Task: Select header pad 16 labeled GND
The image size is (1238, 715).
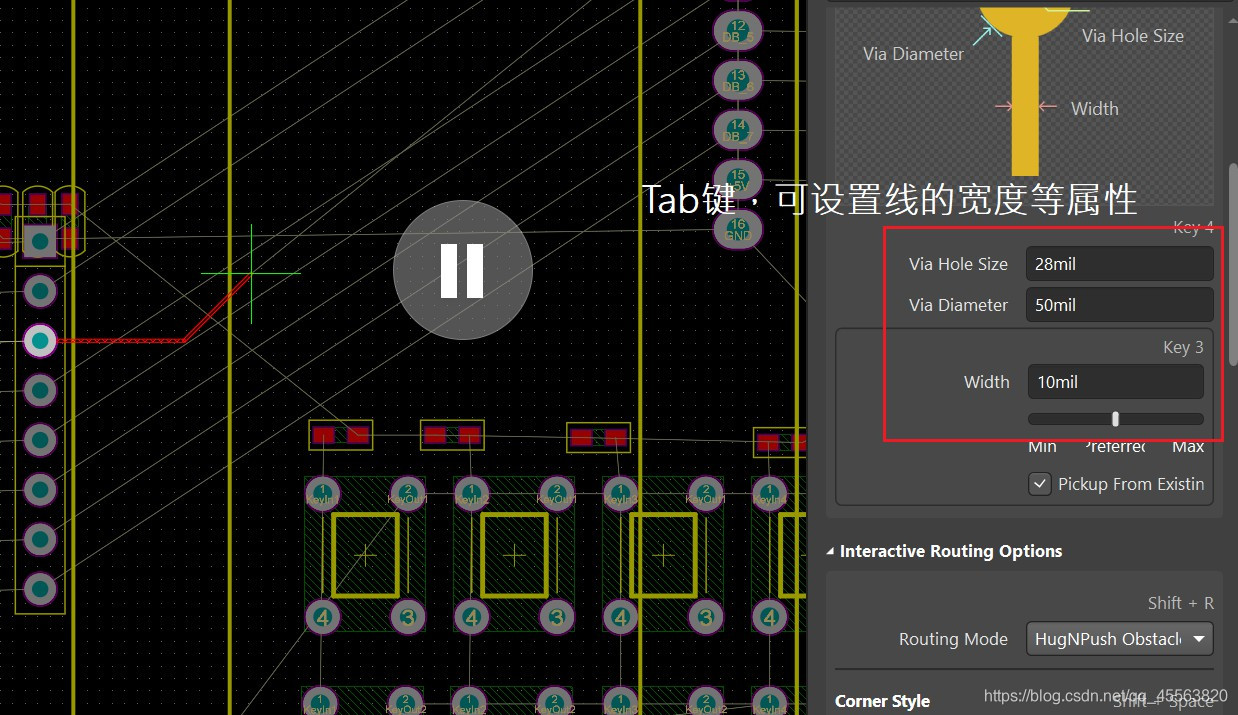Action: tap(738, 229)
